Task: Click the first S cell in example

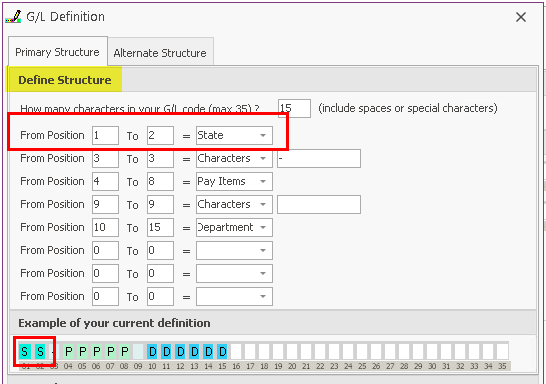Action: click(x=24, y=352)
